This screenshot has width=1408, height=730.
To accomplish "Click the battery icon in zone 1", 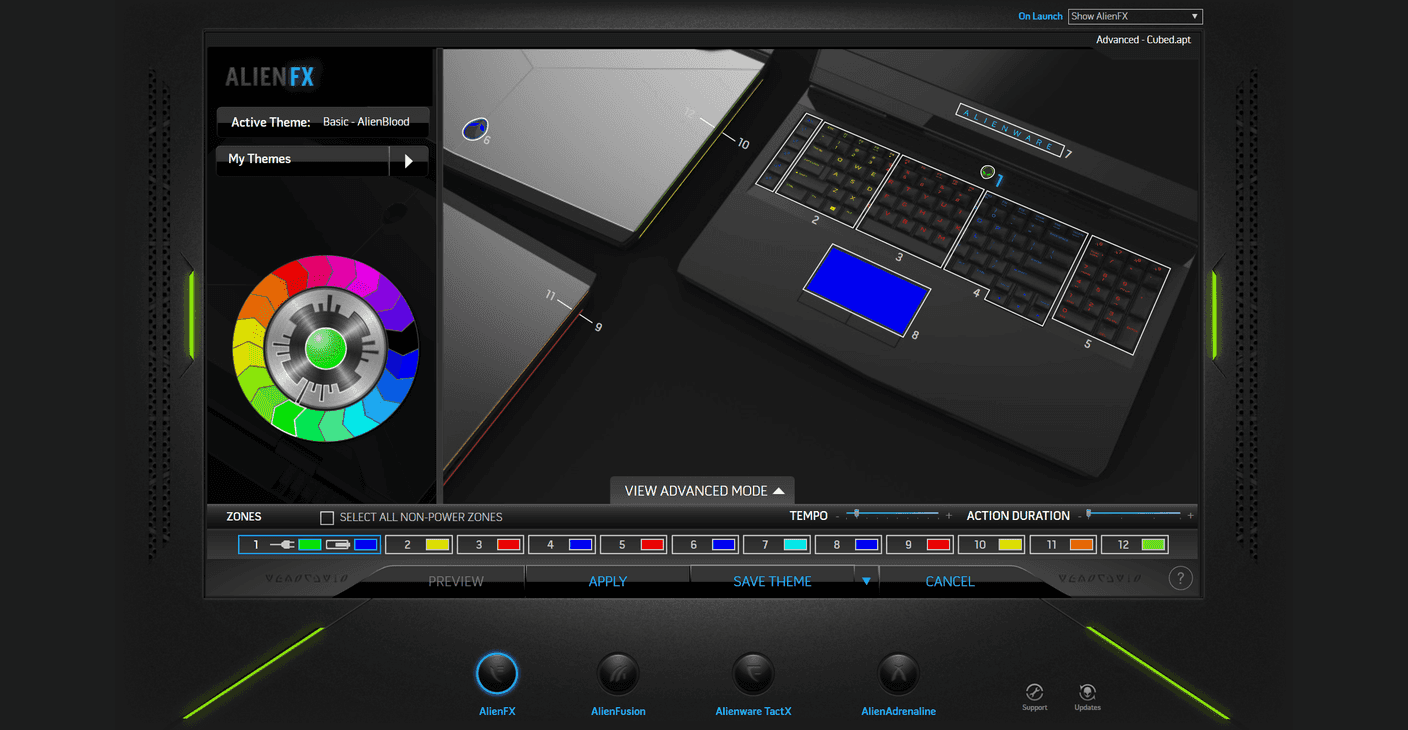I will [x=338, y=545].
